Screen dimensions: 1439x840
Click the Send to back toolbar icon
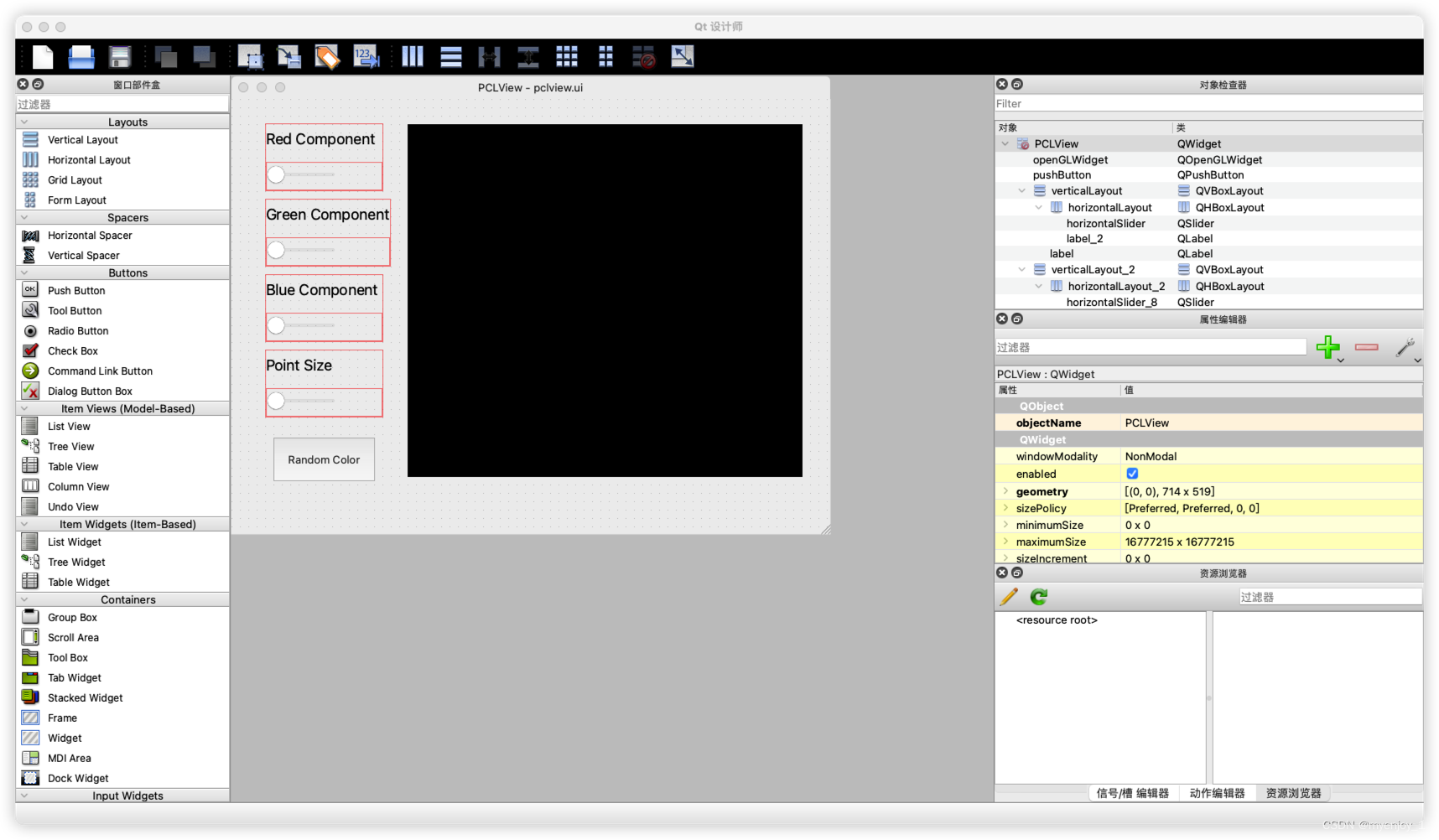(x=165, y=57)
